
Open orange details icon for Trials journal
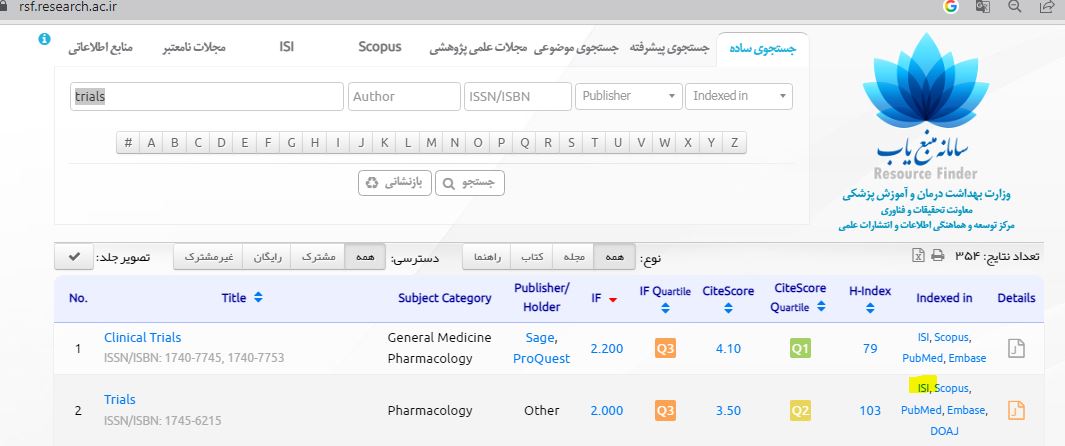1016,410
